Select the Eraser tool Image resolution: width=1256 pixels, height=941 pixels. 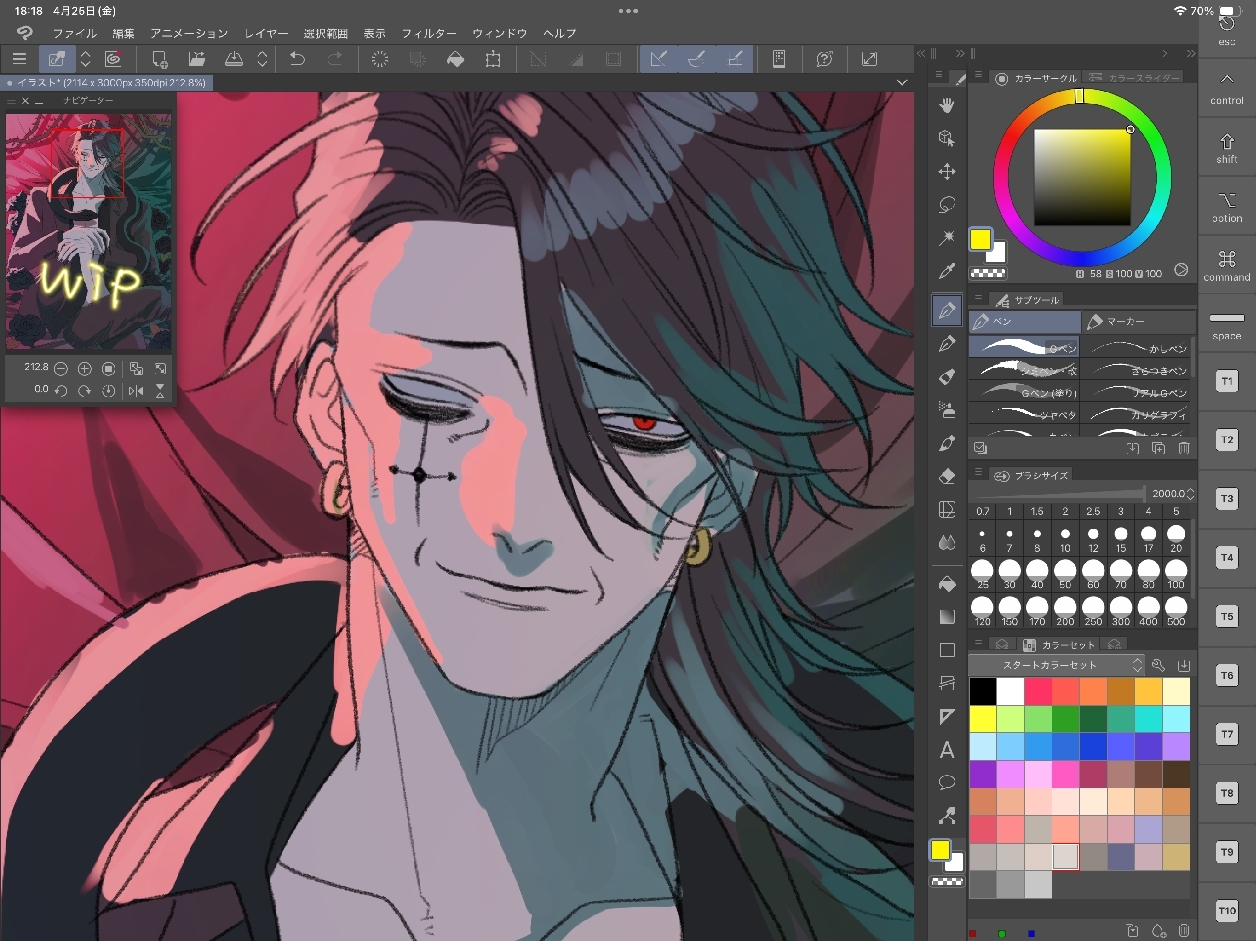point(947,476)
